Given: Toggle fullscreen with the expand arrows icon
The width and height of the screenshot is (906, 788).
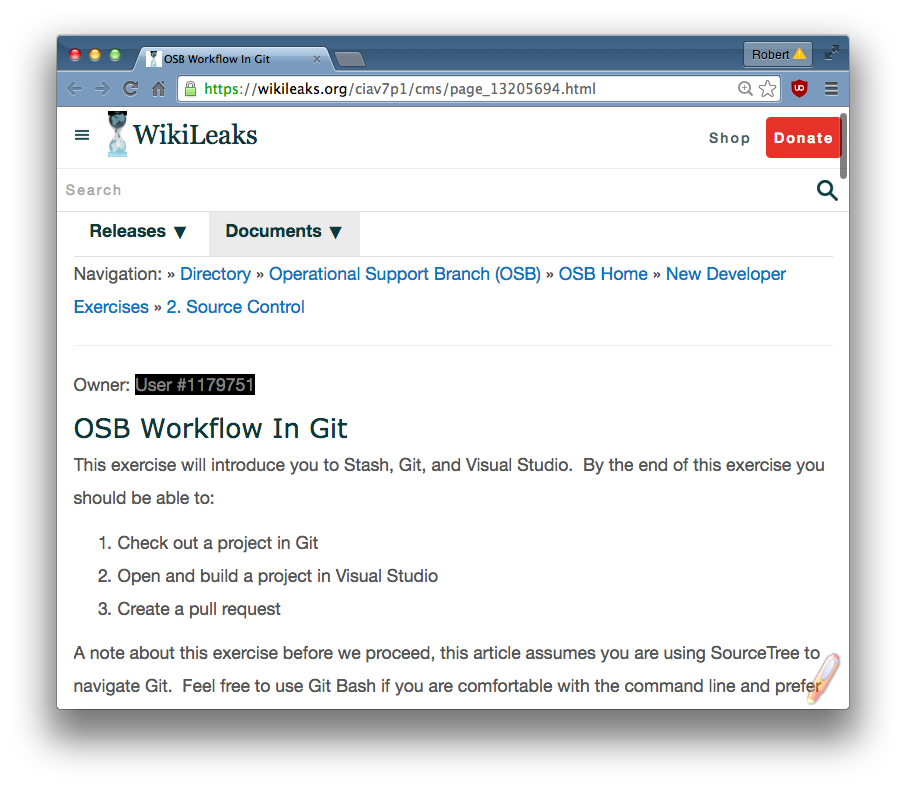Looking at the screenshot, I should click(832, 53).
